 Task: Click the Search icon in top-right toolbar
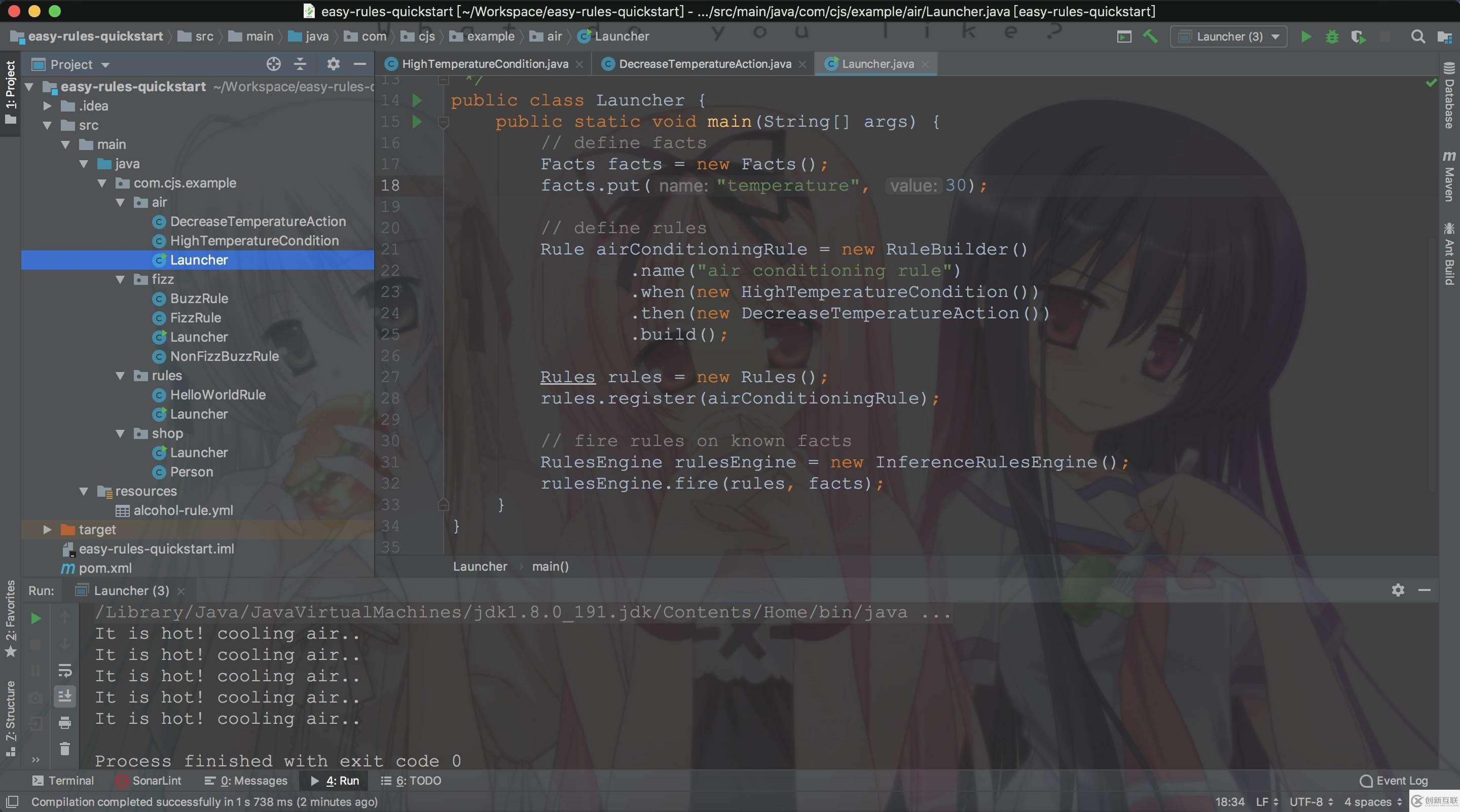(1417, 37)
